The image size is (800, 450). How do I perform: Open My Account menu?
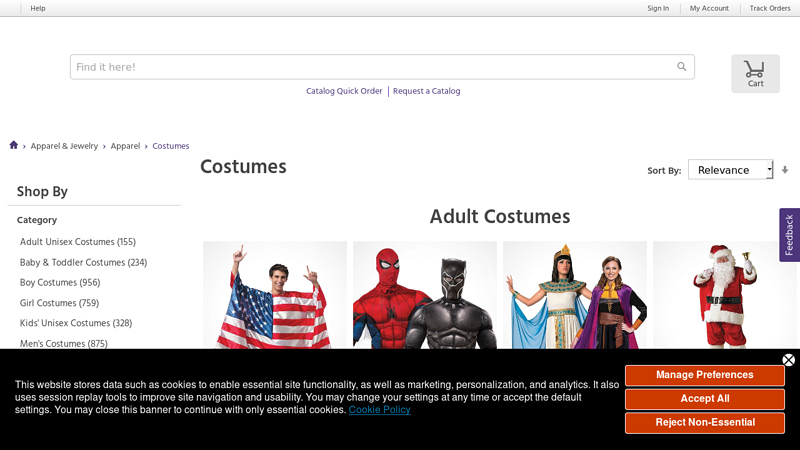(x=709, y=8)
